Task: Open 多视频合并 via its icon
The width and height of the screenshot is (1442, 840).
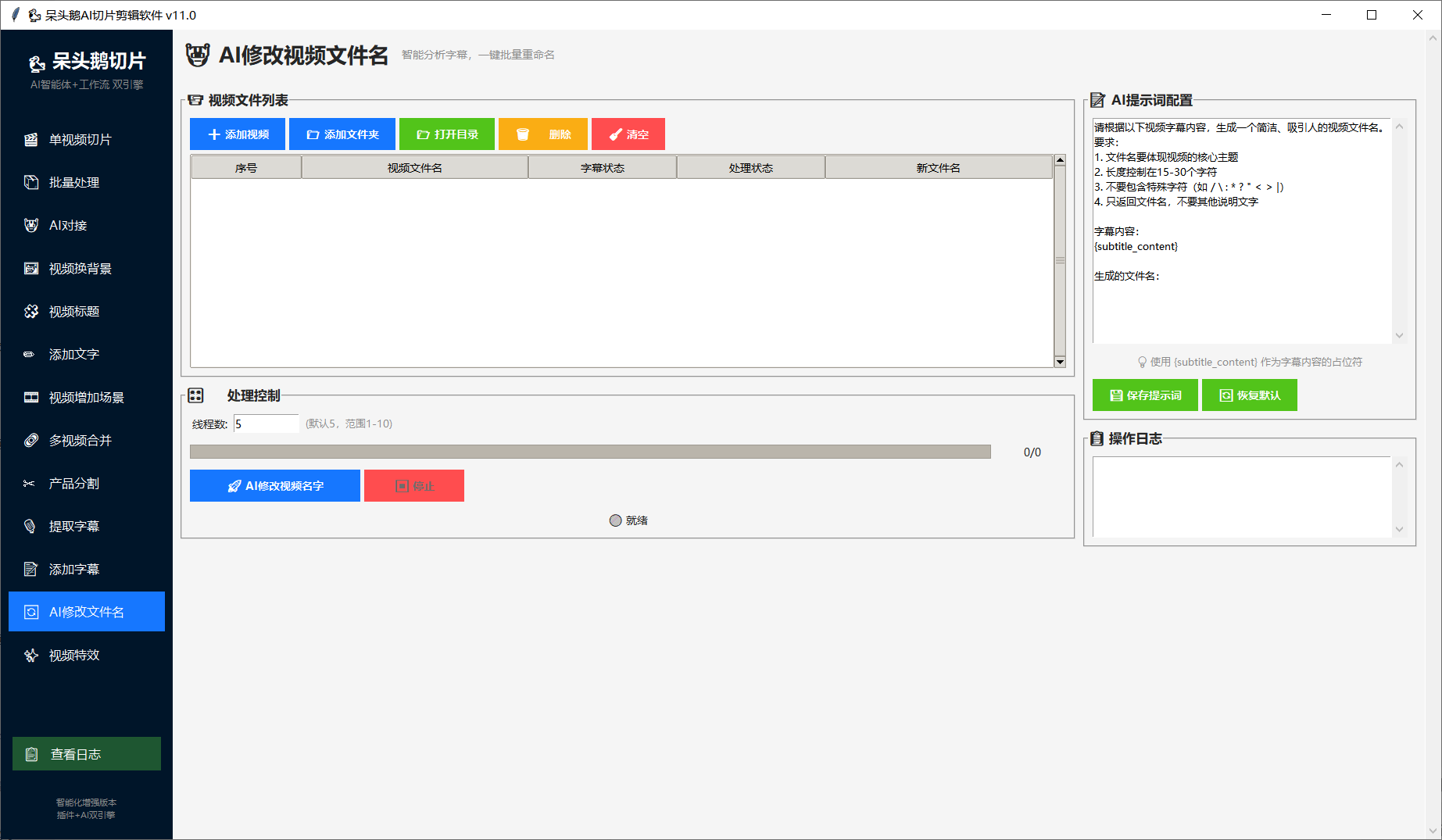Action: [31, 441]
